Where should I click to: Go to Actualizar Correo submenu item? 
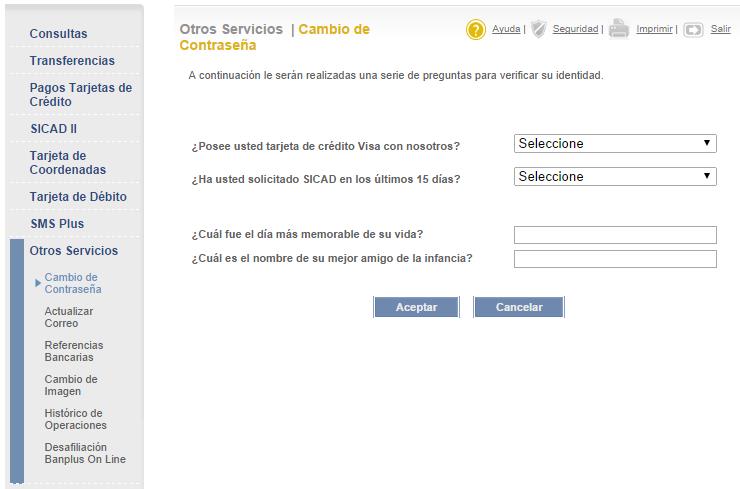pyautogui.click(x=68, y=317)
